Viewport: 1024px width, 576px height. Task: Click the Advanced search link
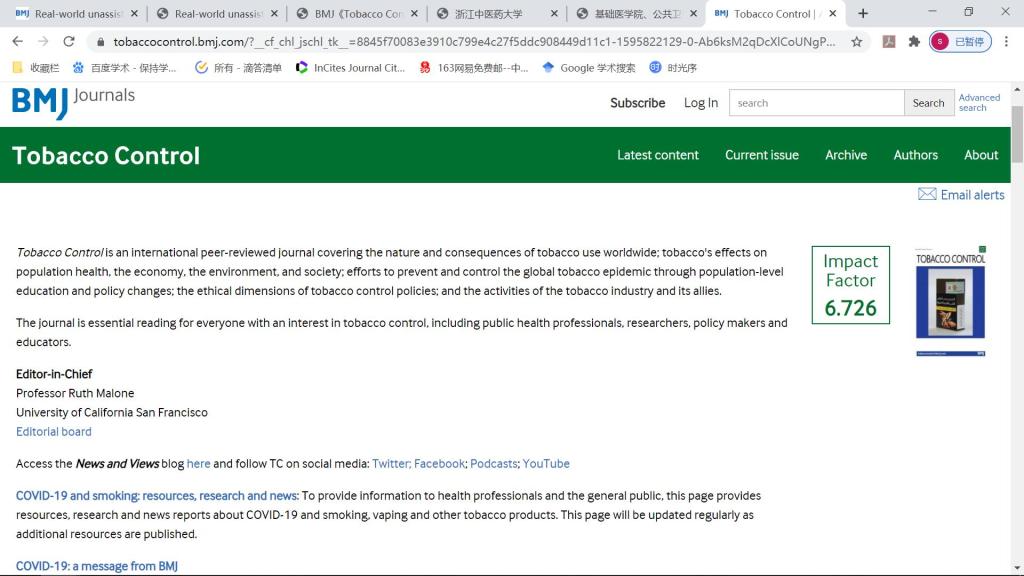coord(978,103)
